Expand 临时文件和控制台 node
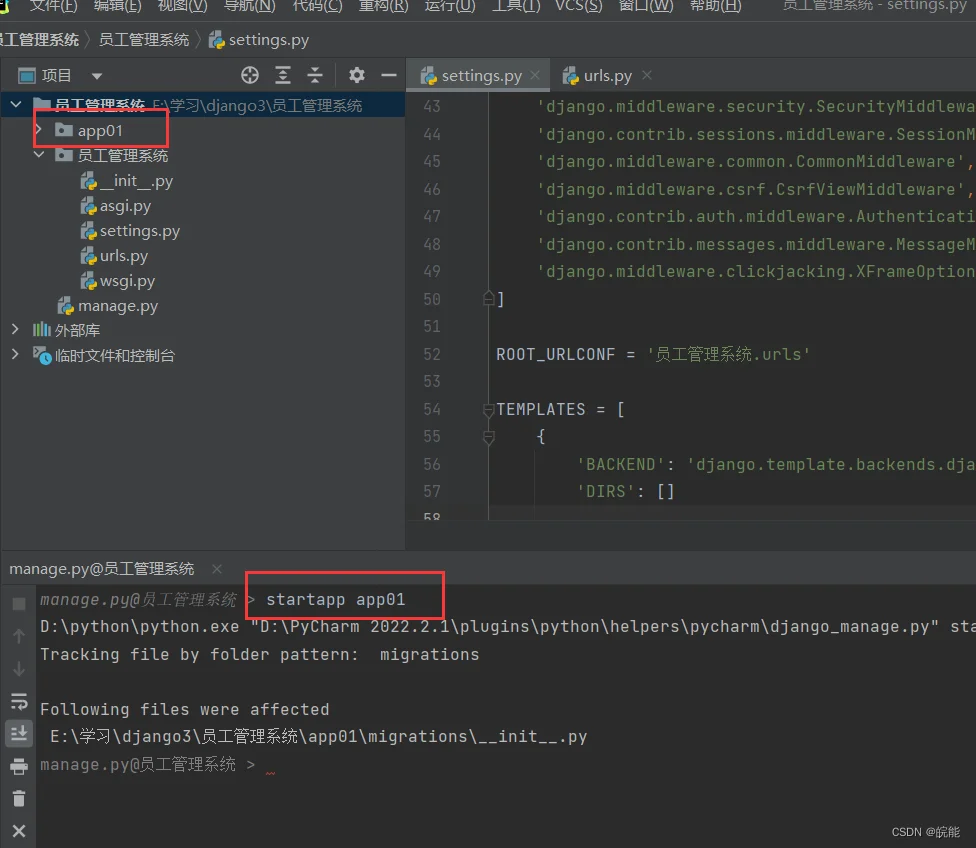976x848 pixels. tap(16, 355)
